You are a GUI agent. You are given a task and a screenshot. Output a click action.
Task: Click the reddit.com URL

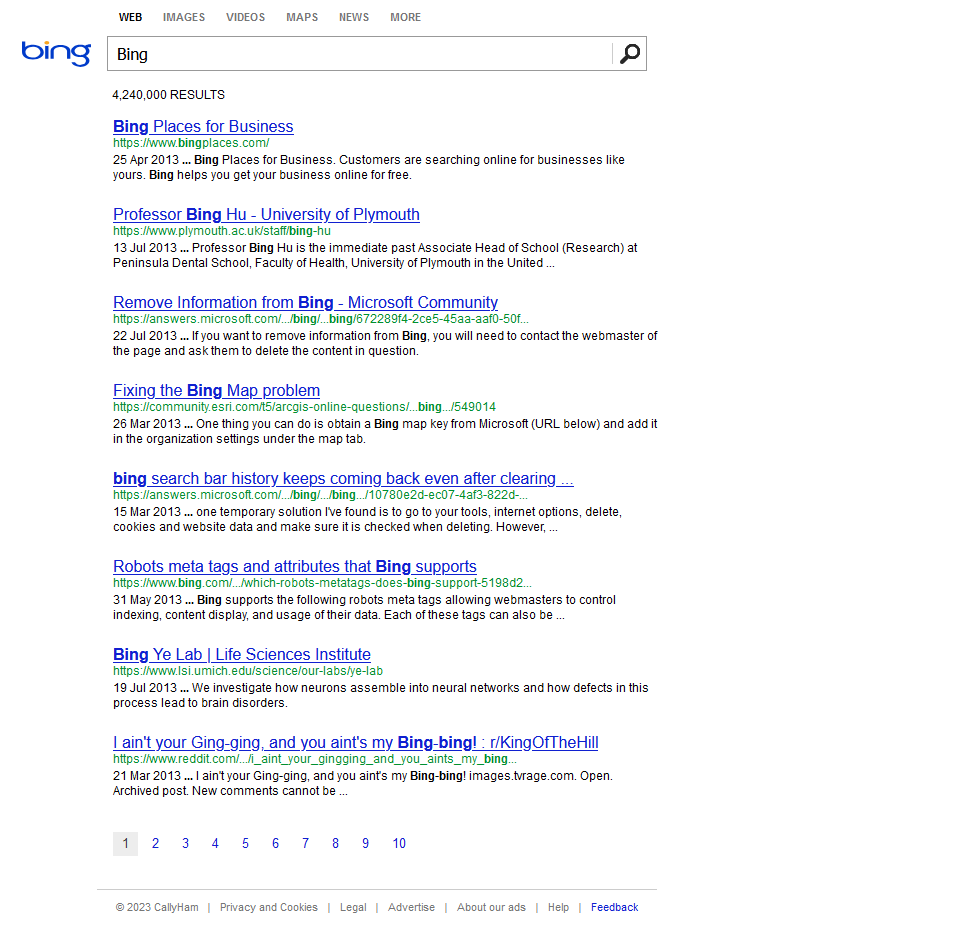(x=315, y=759)
